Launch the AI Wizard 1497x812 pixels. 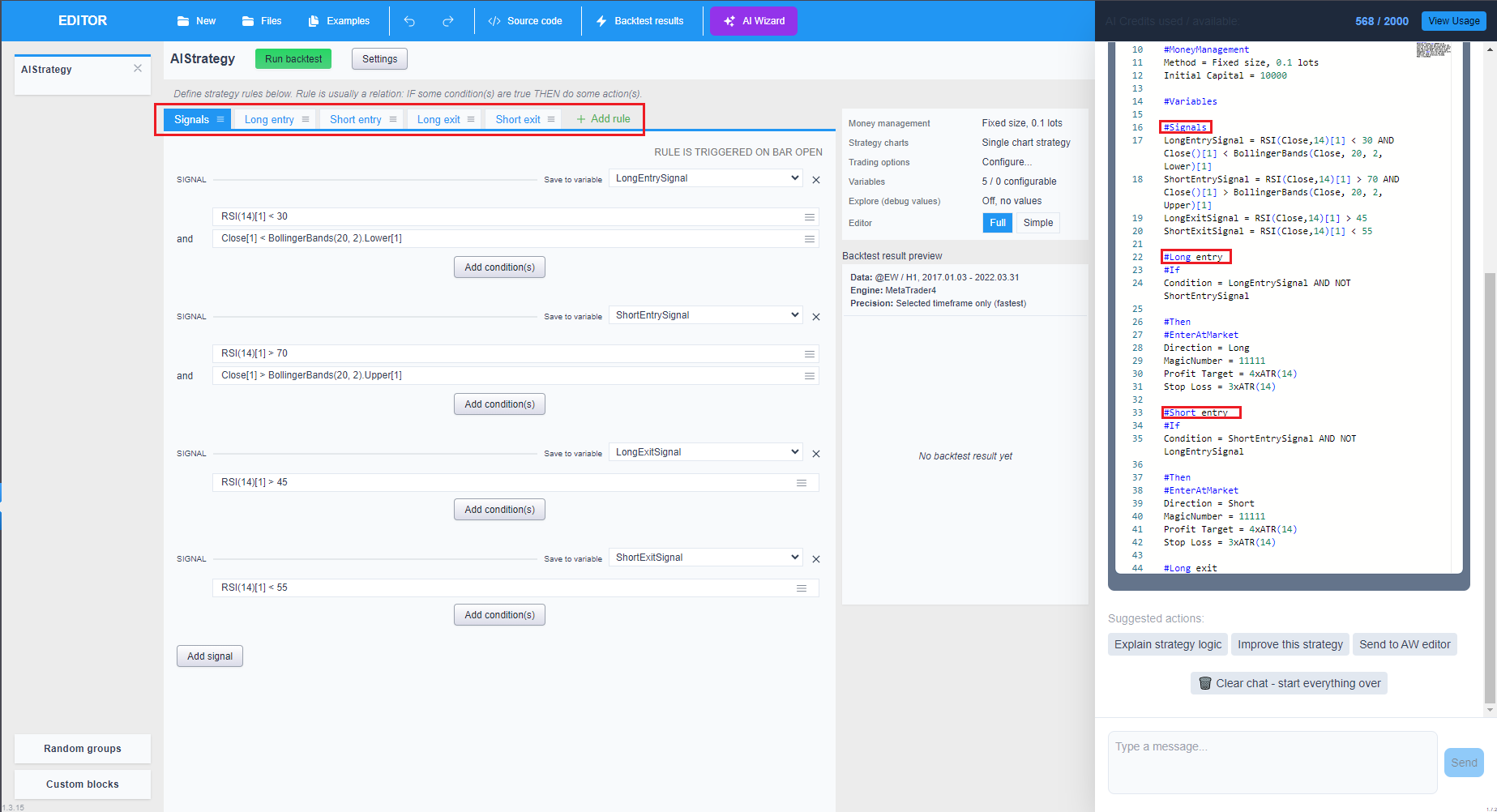click(x=753, y=21)
